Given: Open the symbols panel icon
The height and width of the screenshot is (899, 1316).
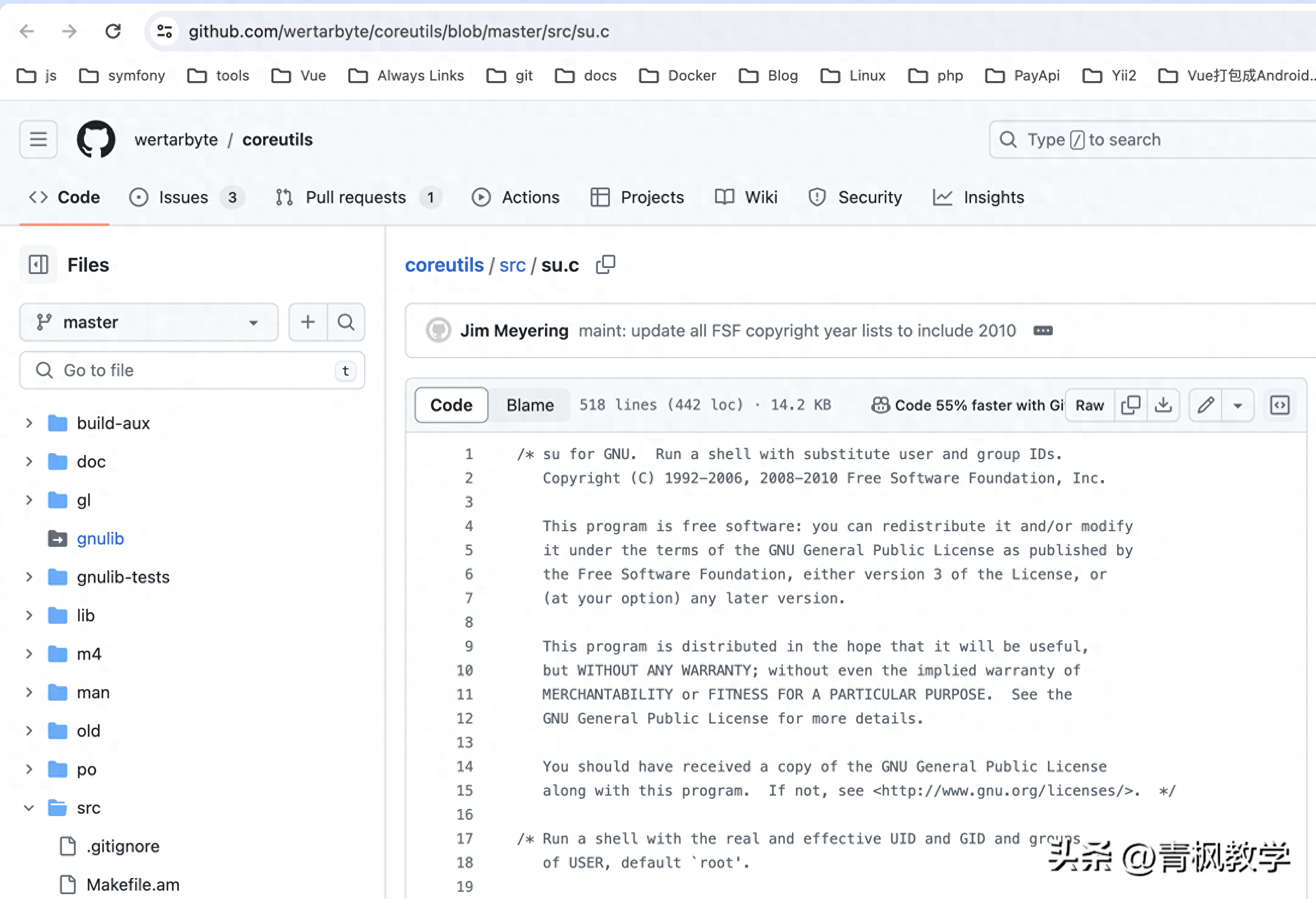Looking at the screenshot, I should [x=1279, y=405].
